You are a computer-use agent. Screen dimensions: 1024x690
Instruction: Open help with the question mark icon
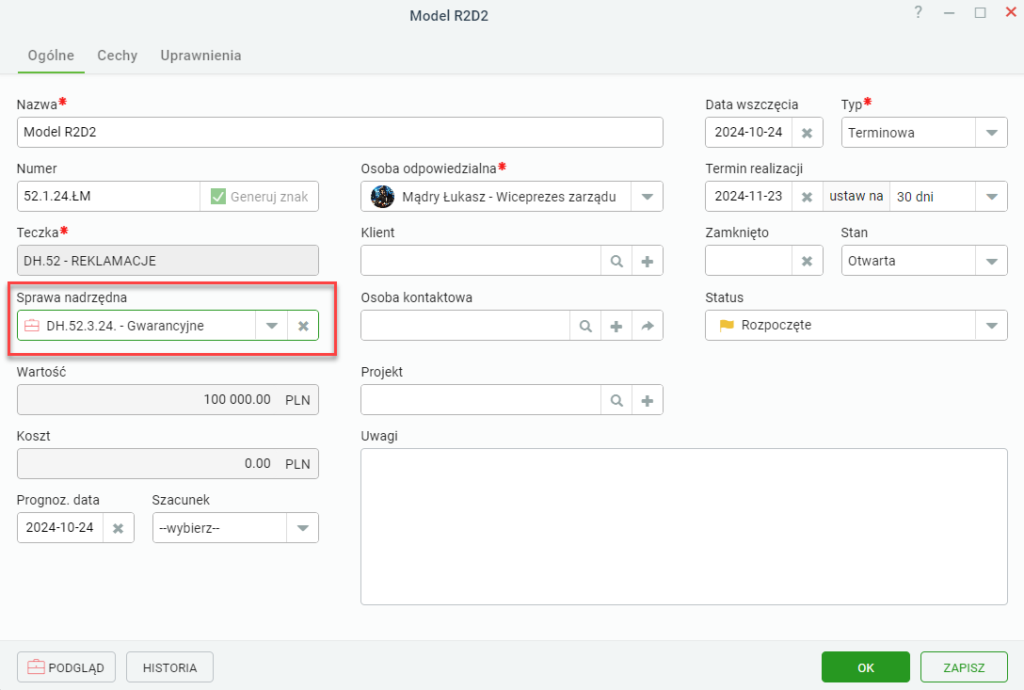pyautogui.click(x=918, y=12)
